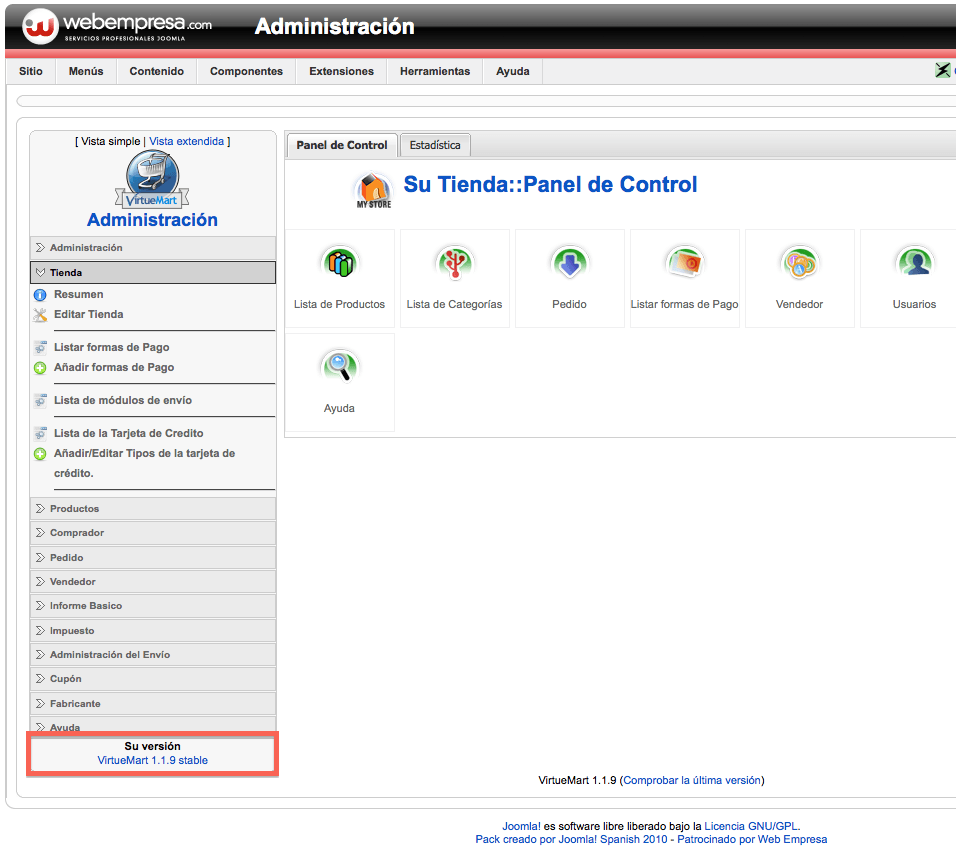The height and width of the screenshot is (857, 956).
Task: Open Añadir formas de Pago link
Action: click(114, 368)
